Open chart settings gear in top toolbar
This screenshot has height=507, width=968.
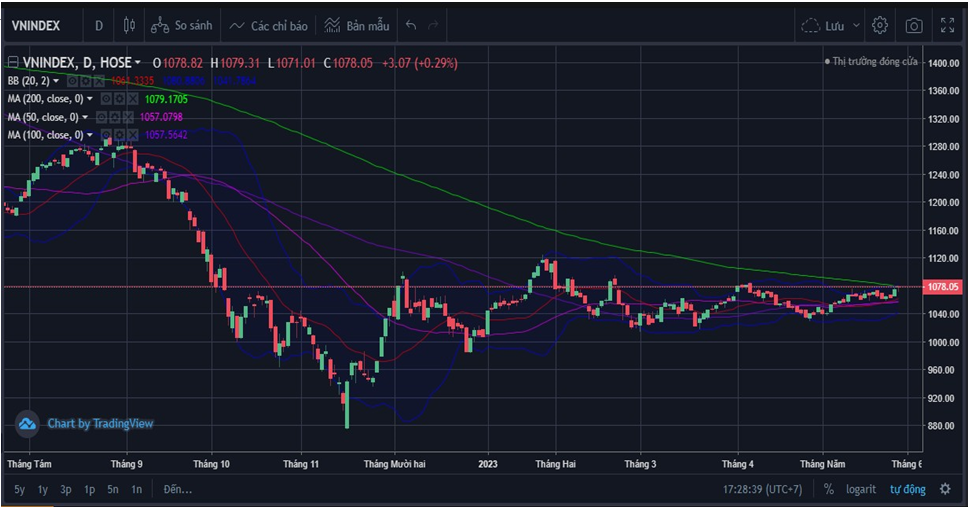coord(880,25)
